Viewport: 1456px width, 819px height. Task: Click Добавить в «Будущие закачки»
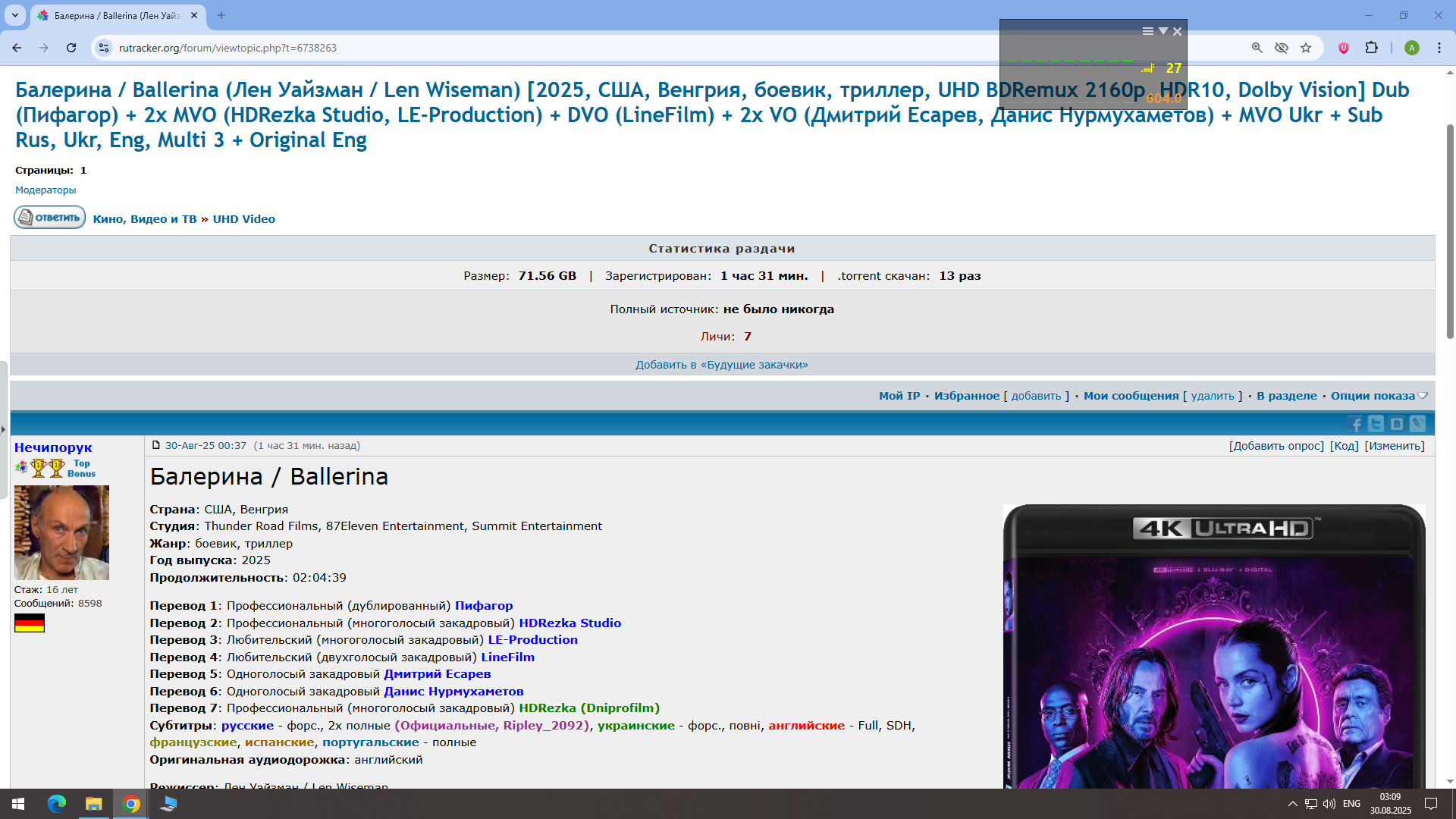(x=722, y=365)
